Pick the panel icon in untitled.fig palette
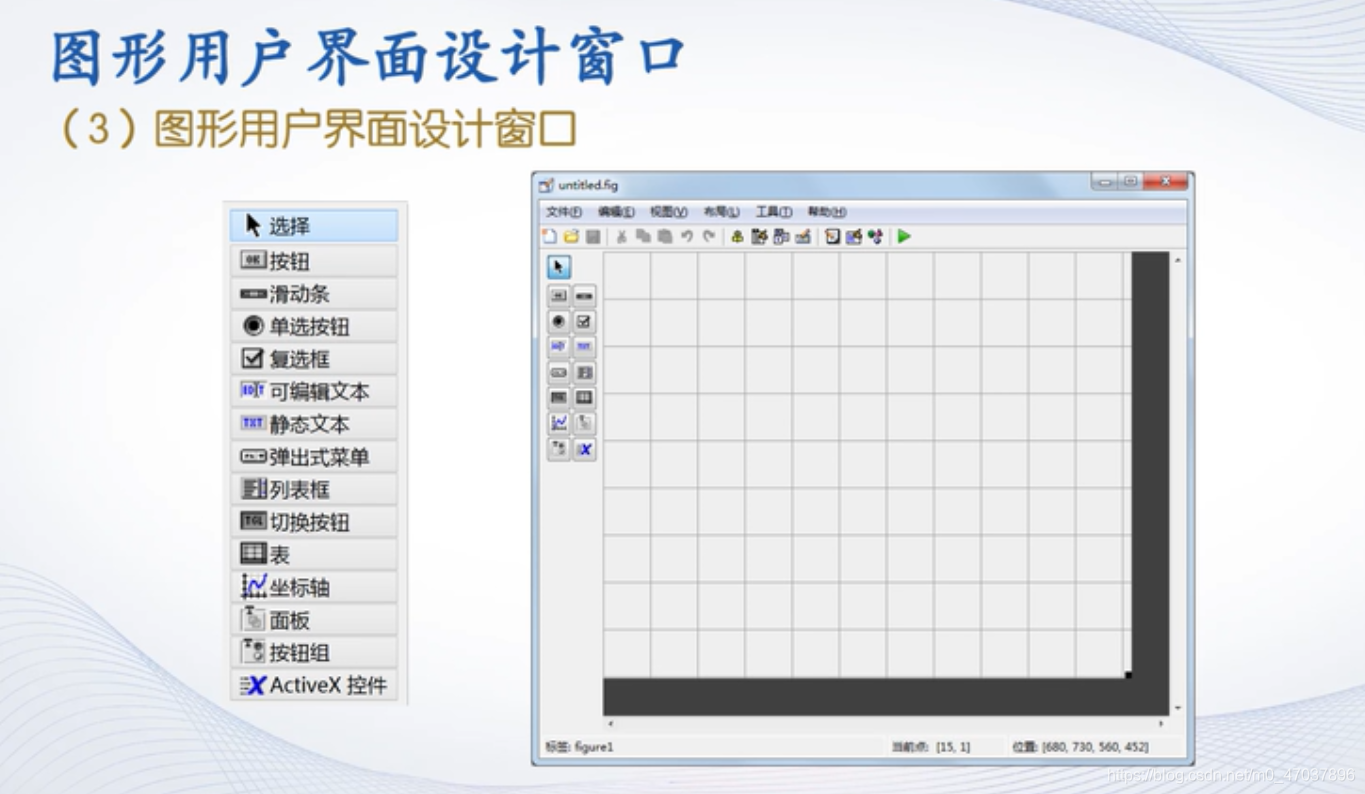Image resolution: width=1365 pixels, height=794 pixels. 584,423
